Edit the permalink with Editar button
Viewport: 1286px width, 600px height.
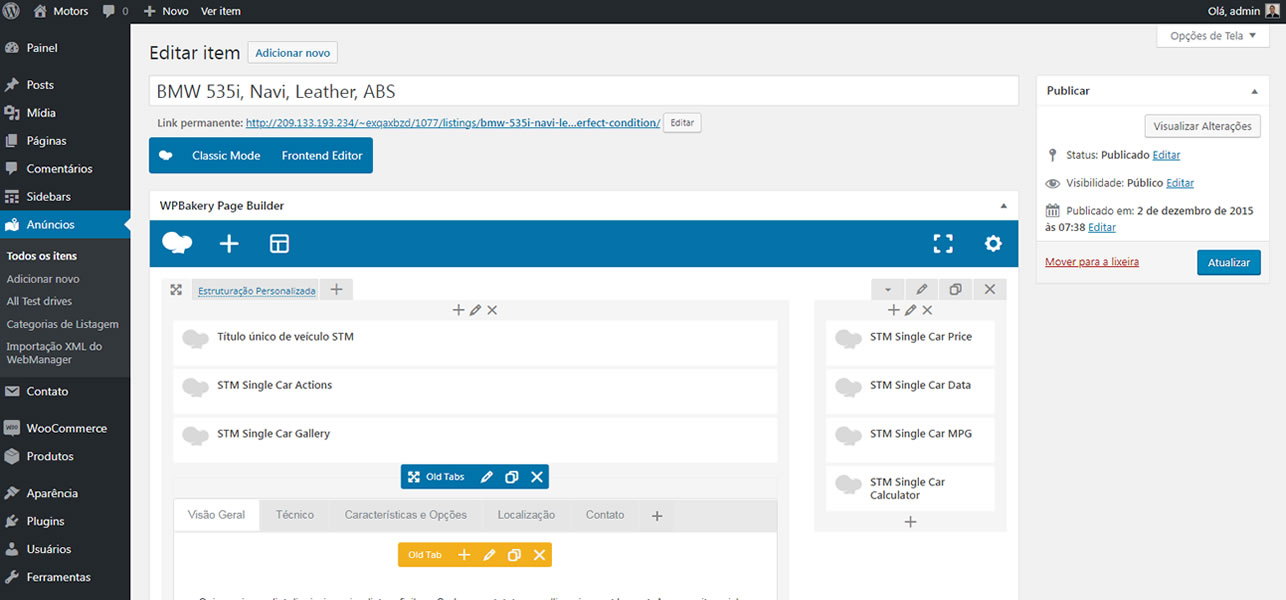coord(682,123)
